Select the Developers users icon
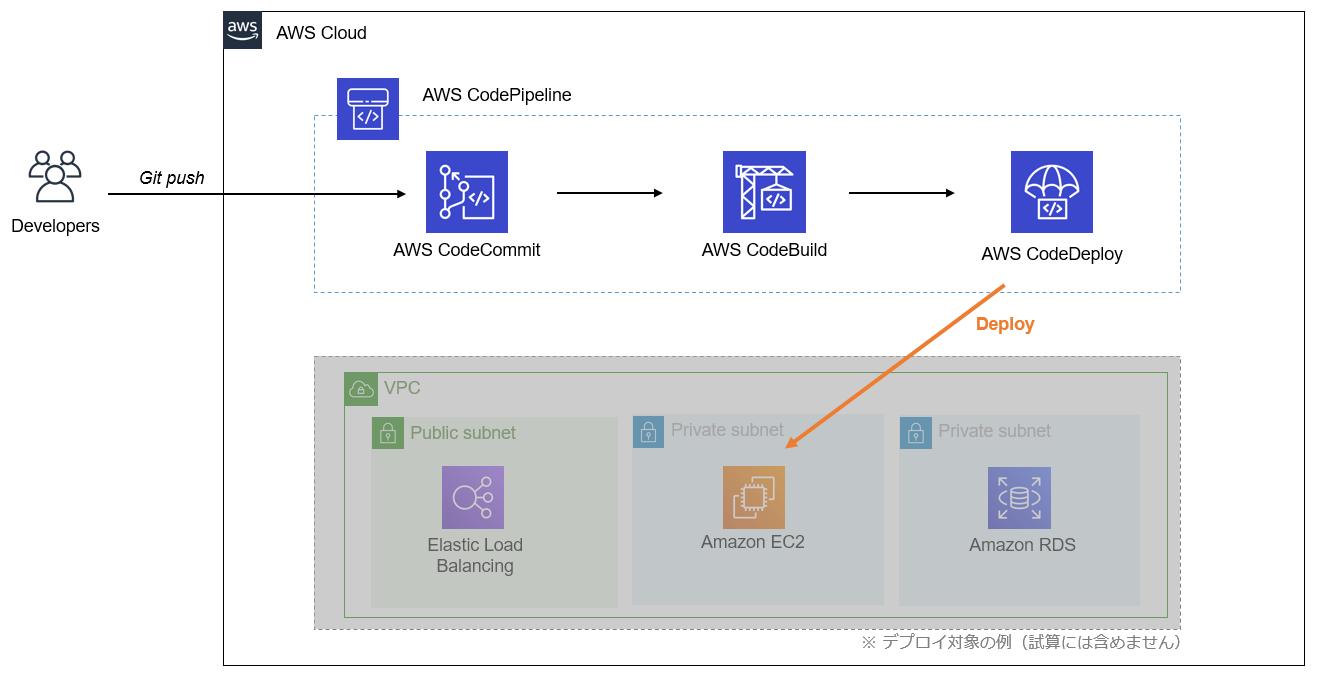The width and height of the screenshot is (1318, 679). click(x=55, y=177)
